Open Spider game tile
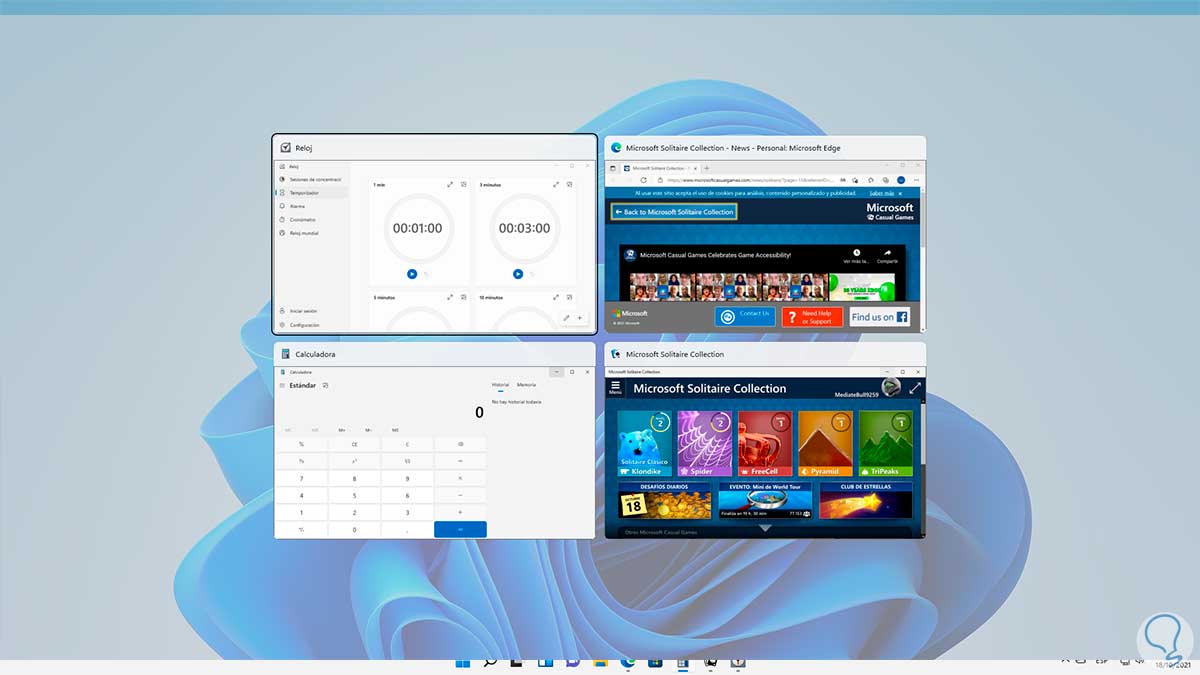The width and height of the screenshot is (1200, 675). pos(705,443)
